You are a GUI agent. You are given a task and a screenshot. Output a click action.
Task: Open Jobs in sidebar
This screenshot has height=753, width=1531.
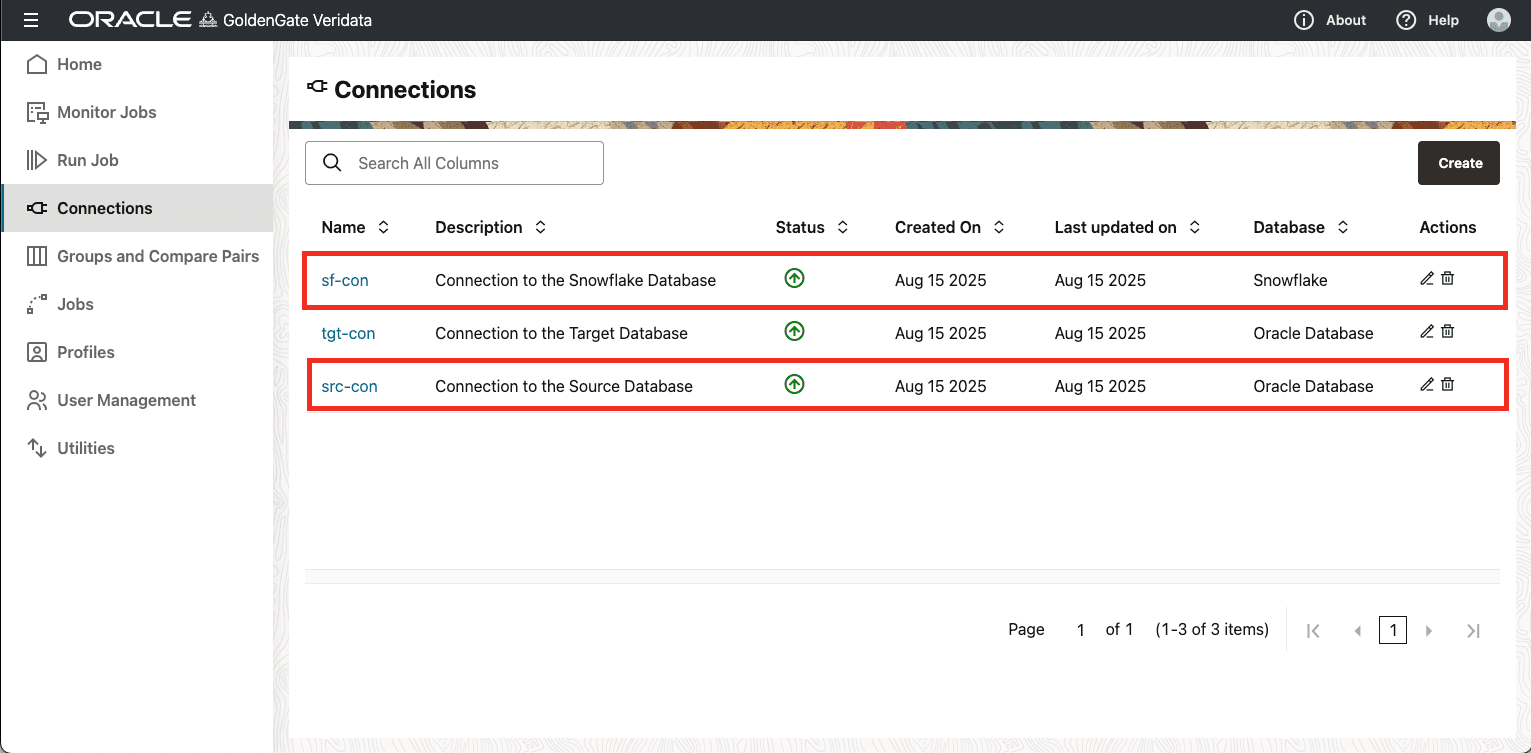[137, 304]
